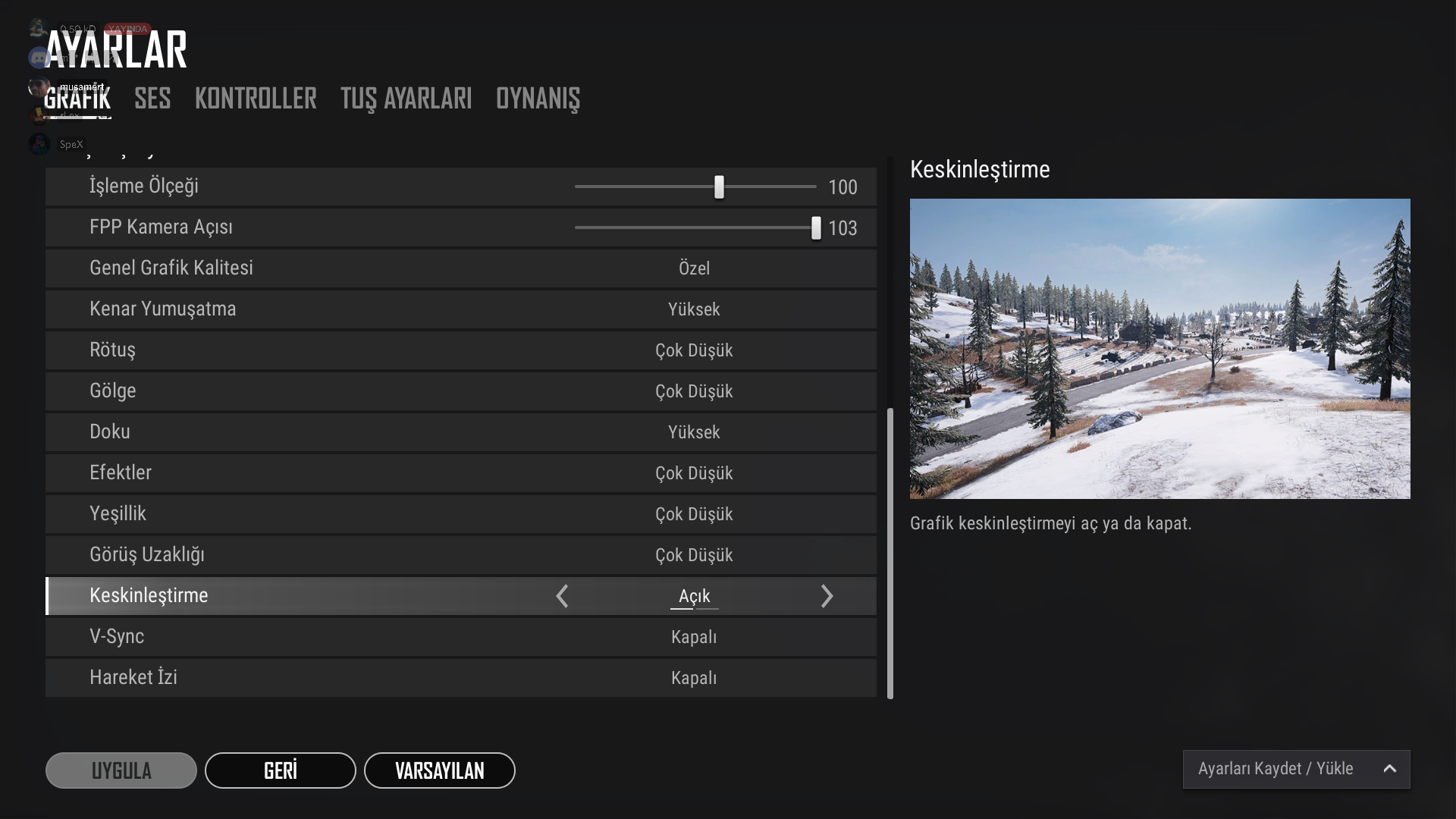The width and height of the screenshot is (1456, 819).
Task: Click SpeX's avatar in the Discord overlay
Action: tap(38, 144)
